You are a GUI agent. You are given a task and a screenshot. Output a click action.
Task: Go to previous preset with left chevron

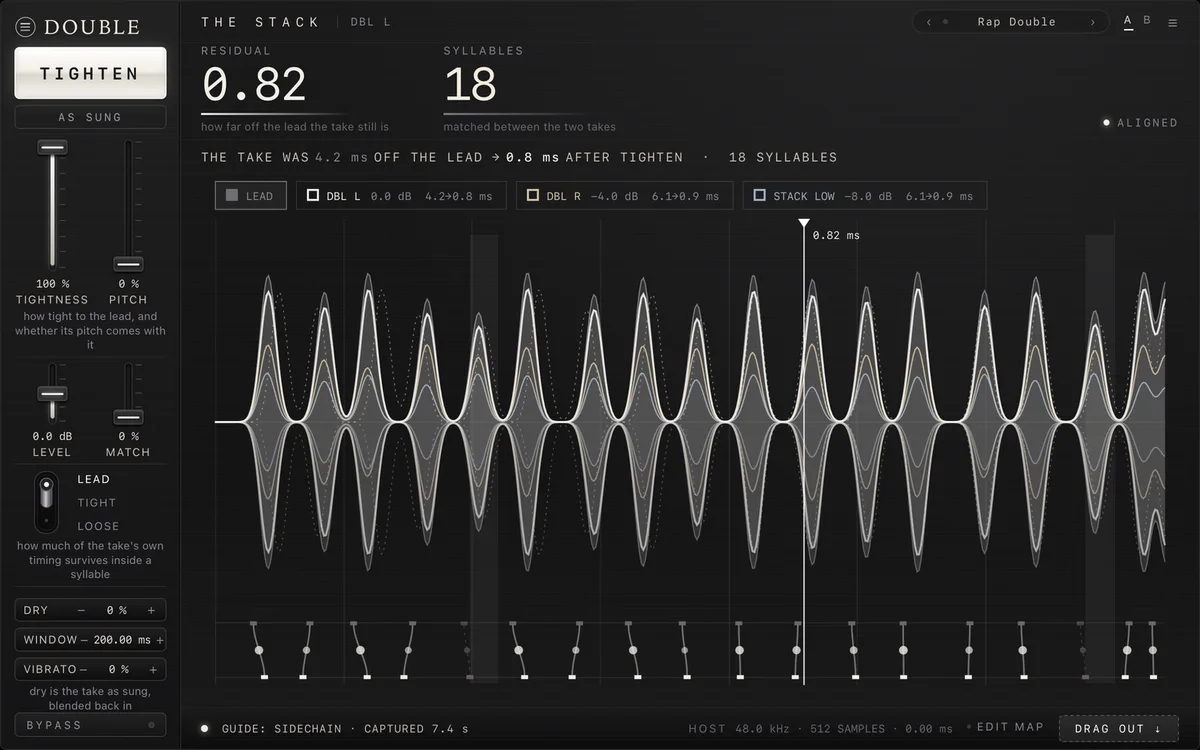(x=929, y=22)
